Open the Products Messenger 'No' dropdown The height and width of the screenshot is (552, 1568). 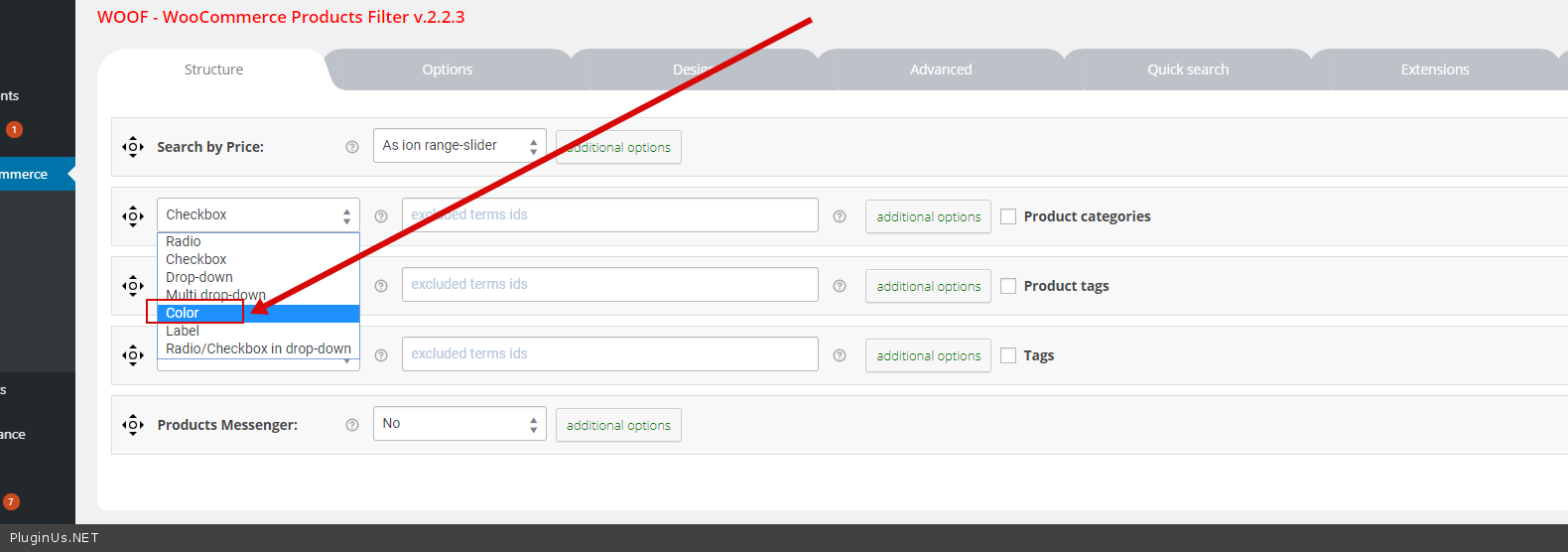tap(459, 424)
